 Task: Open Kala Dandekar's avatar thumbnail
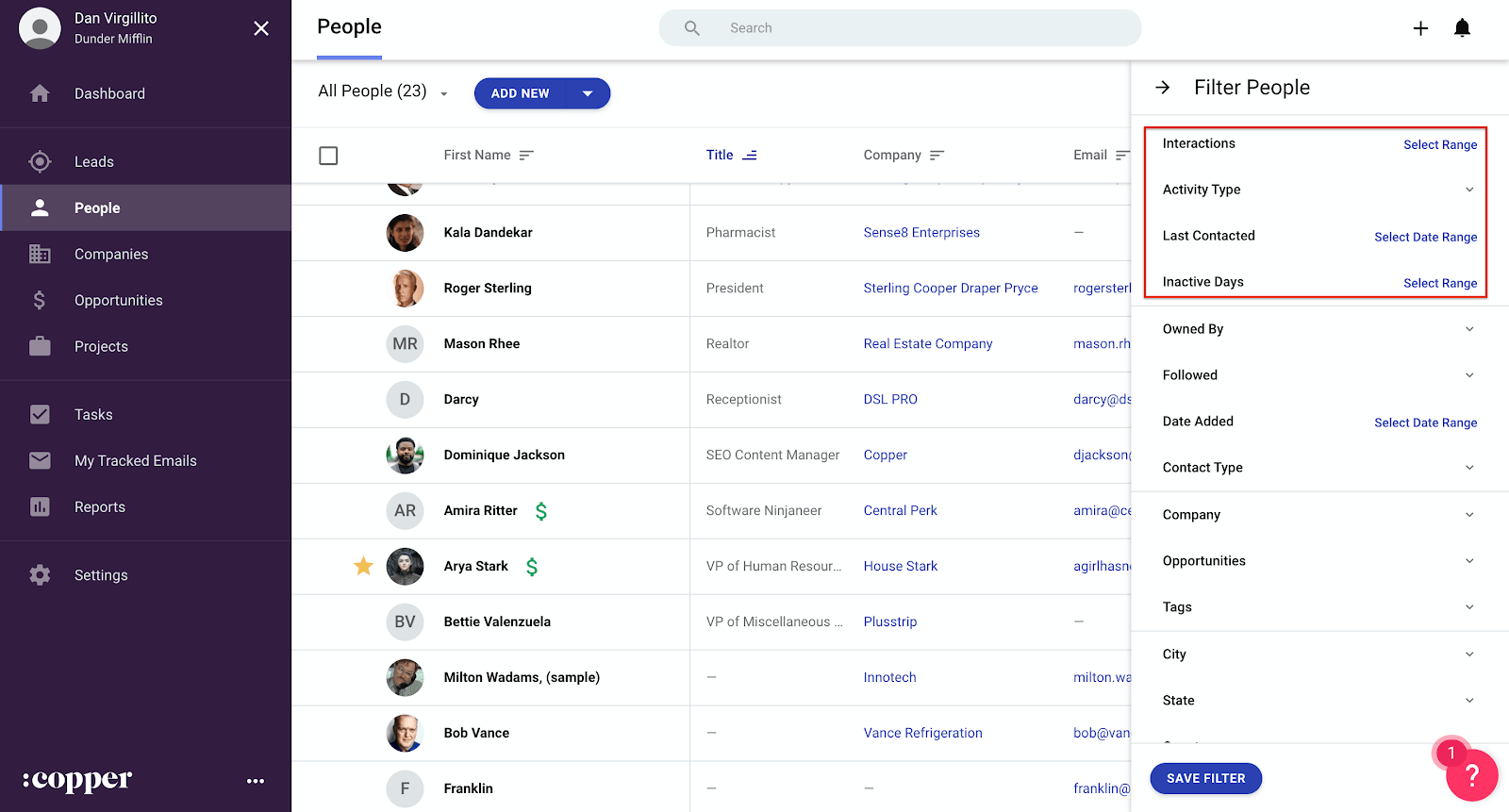(x=405, y=233)
